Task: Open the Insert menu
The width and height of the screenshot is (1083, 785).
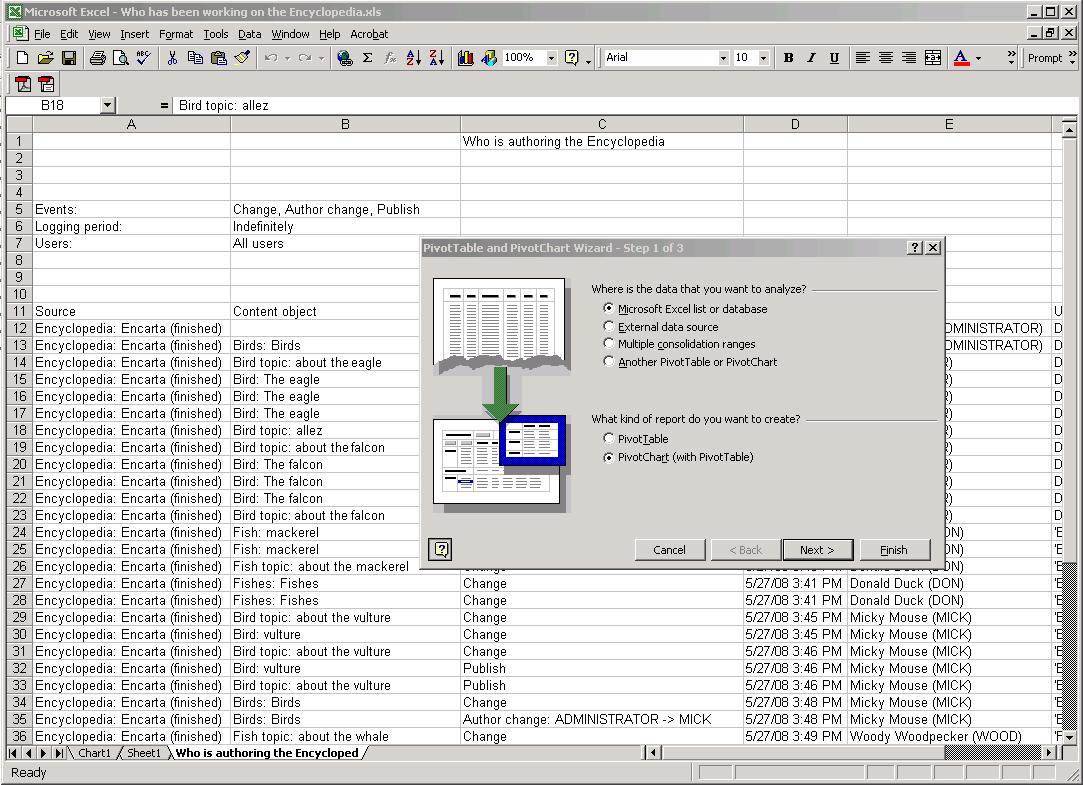Action: (x=134, y=34)
